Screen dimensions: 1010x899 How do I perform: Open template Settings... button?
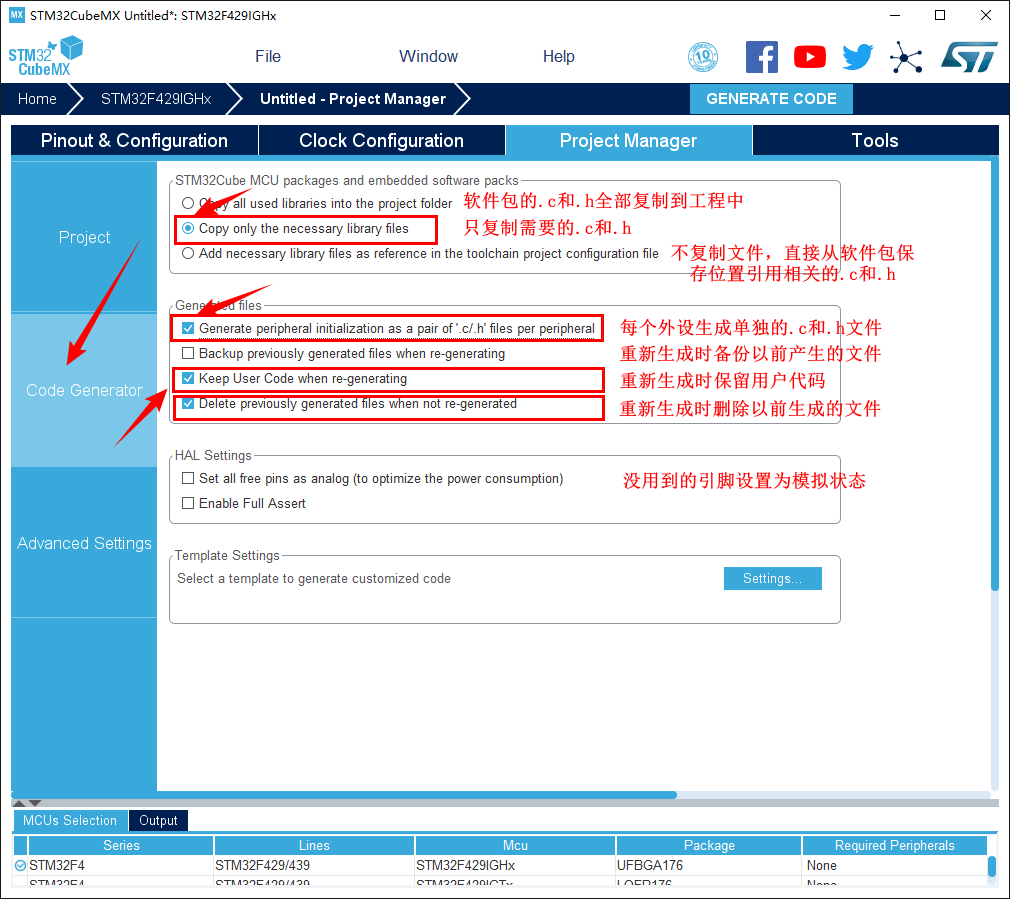coord(772,579)
